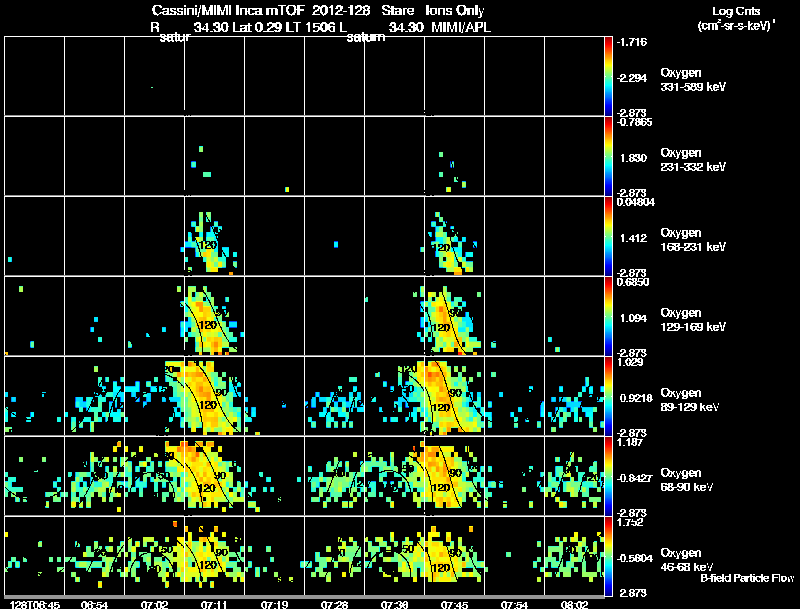Click the 'Ions Only' header text

(455, 11)
